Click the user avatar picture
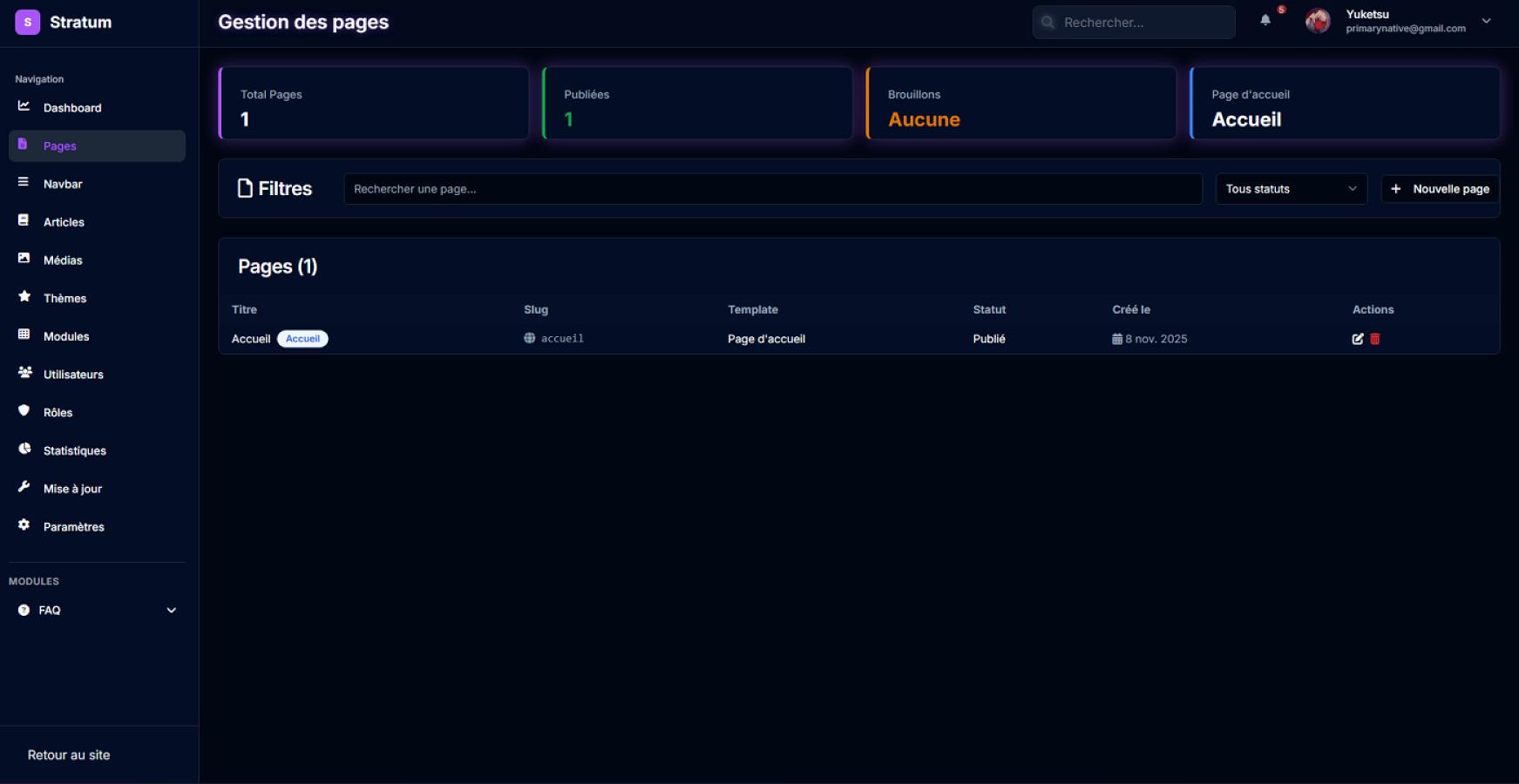 1318,21
